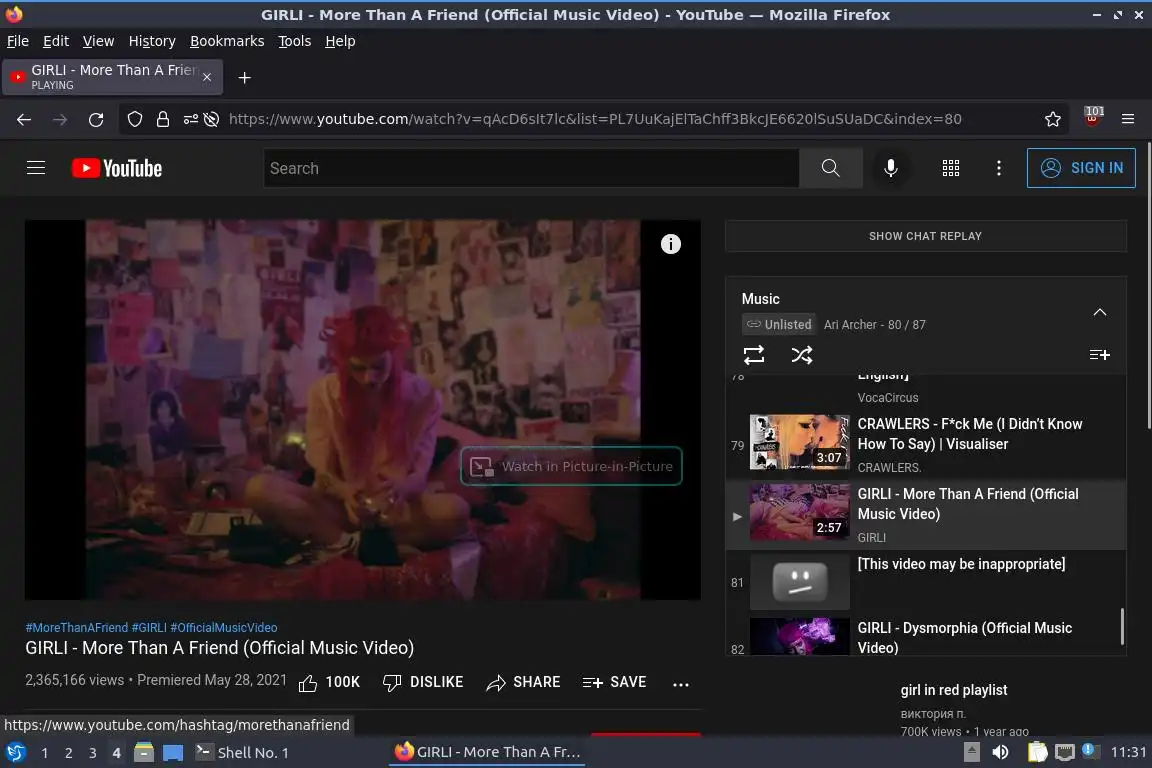View site security via the padlock icon
This screenshot has width=1152, height=768.
click(x=163, y=119)
